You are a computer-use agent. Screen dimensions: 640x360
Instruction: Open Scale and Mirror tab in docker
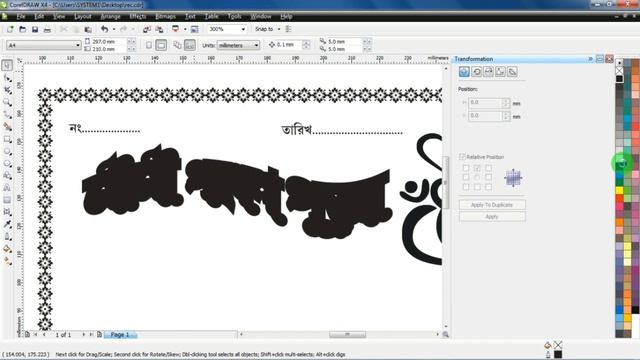[x=488, y=72]
